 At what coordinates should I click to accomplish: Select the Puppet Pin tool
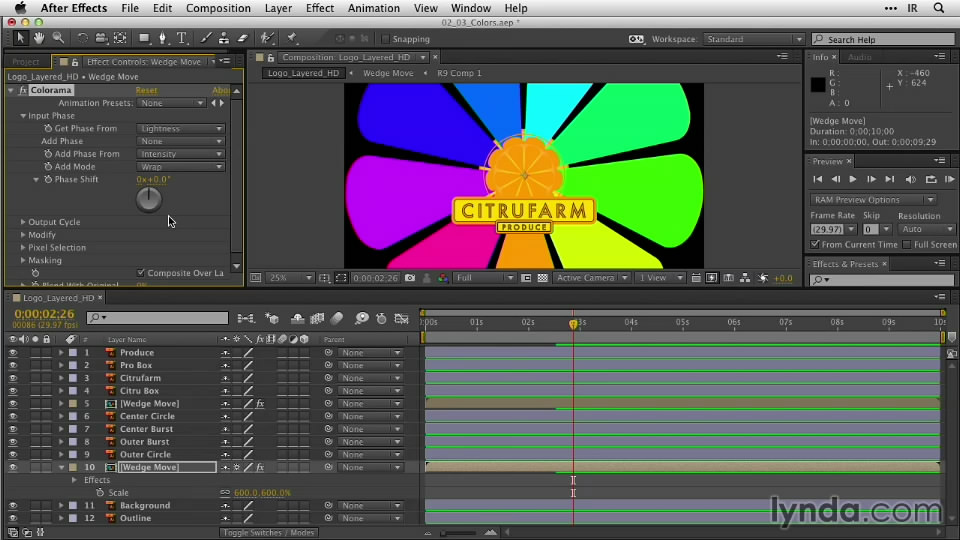point(292,38)
